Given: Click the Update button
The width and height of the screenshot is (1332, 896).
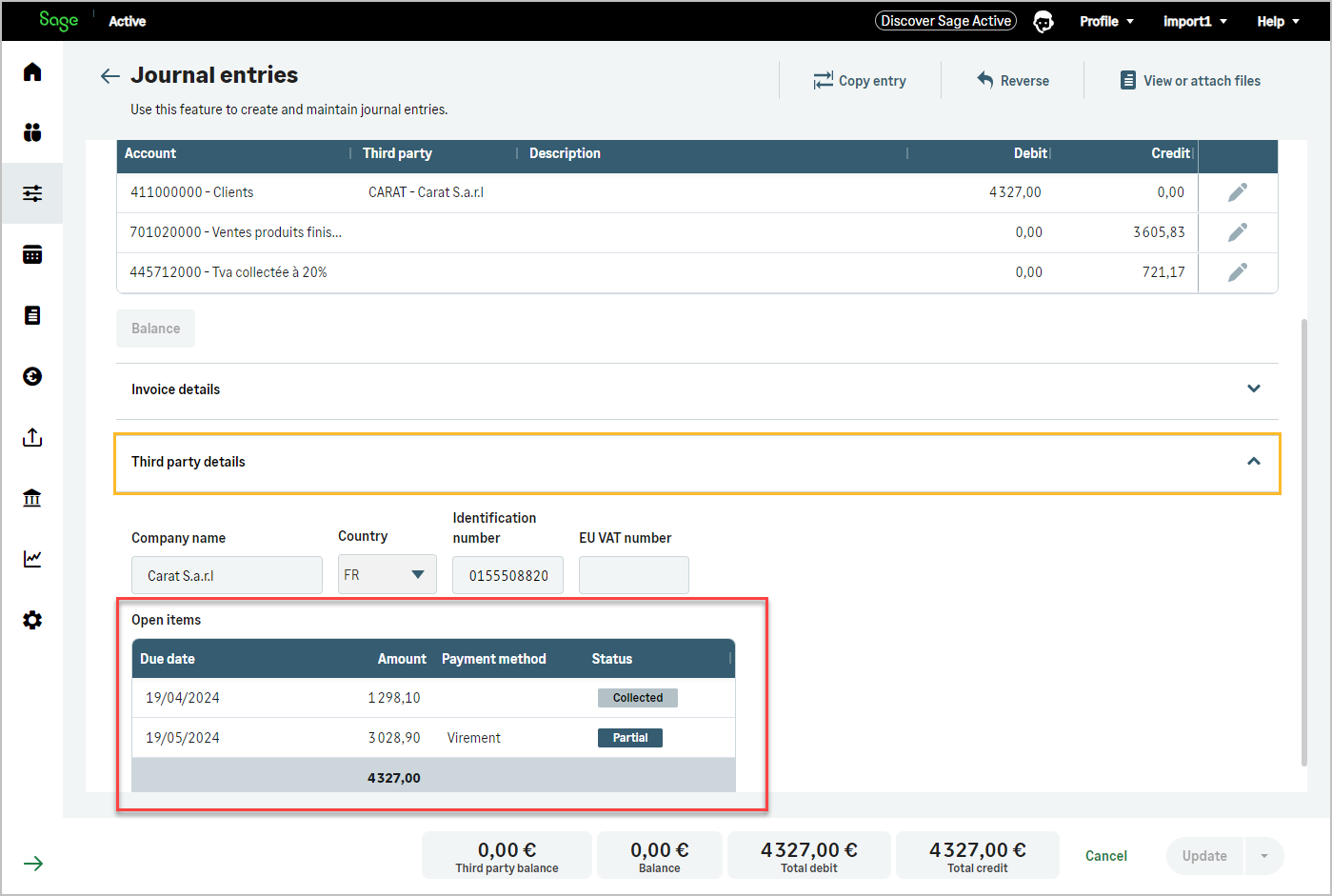Looking at the screenshot, I should (x=1204, y=856).
